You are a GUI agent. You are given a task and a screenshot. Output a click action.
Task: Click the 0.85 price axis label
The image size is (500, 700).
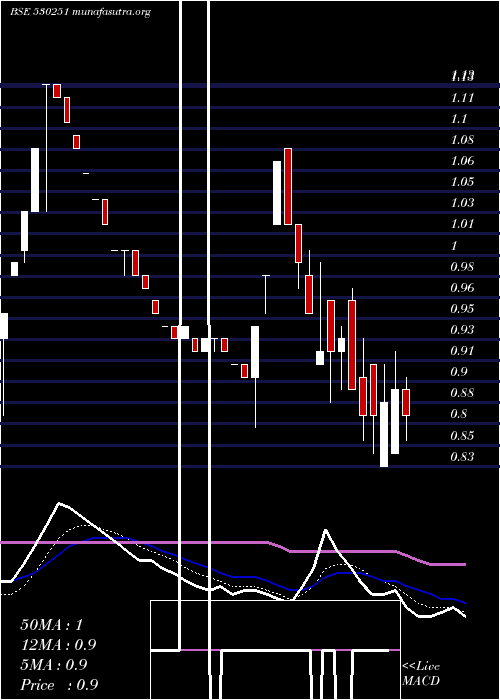[x=462, y=435]
